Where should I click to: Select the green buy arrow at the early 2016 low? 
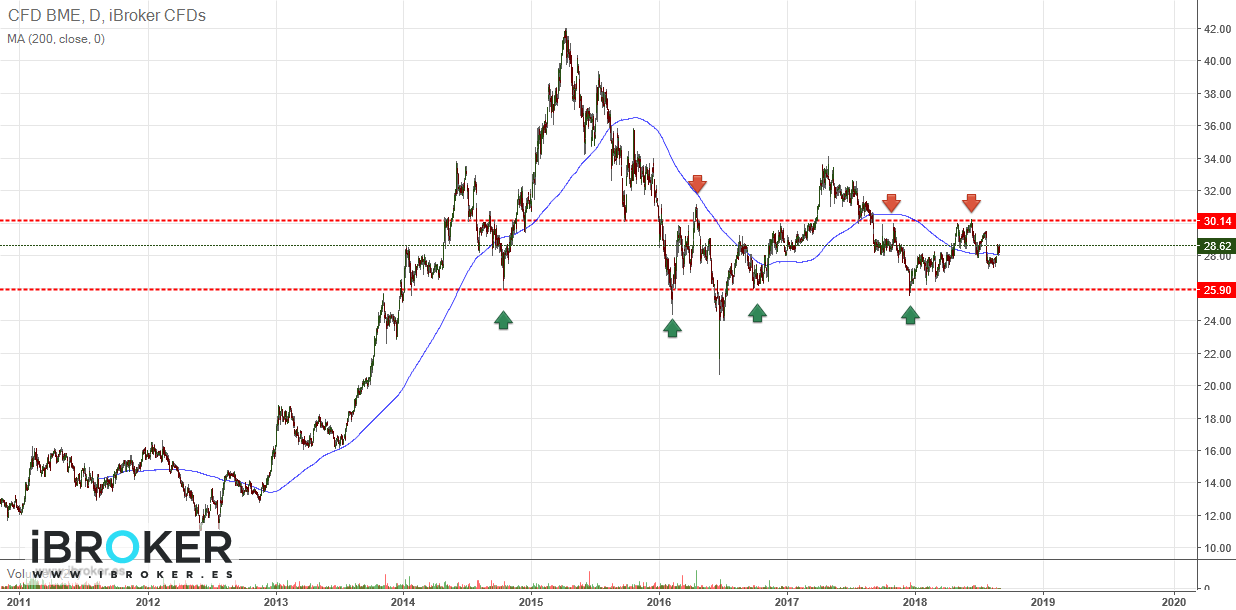coord(671,329)
